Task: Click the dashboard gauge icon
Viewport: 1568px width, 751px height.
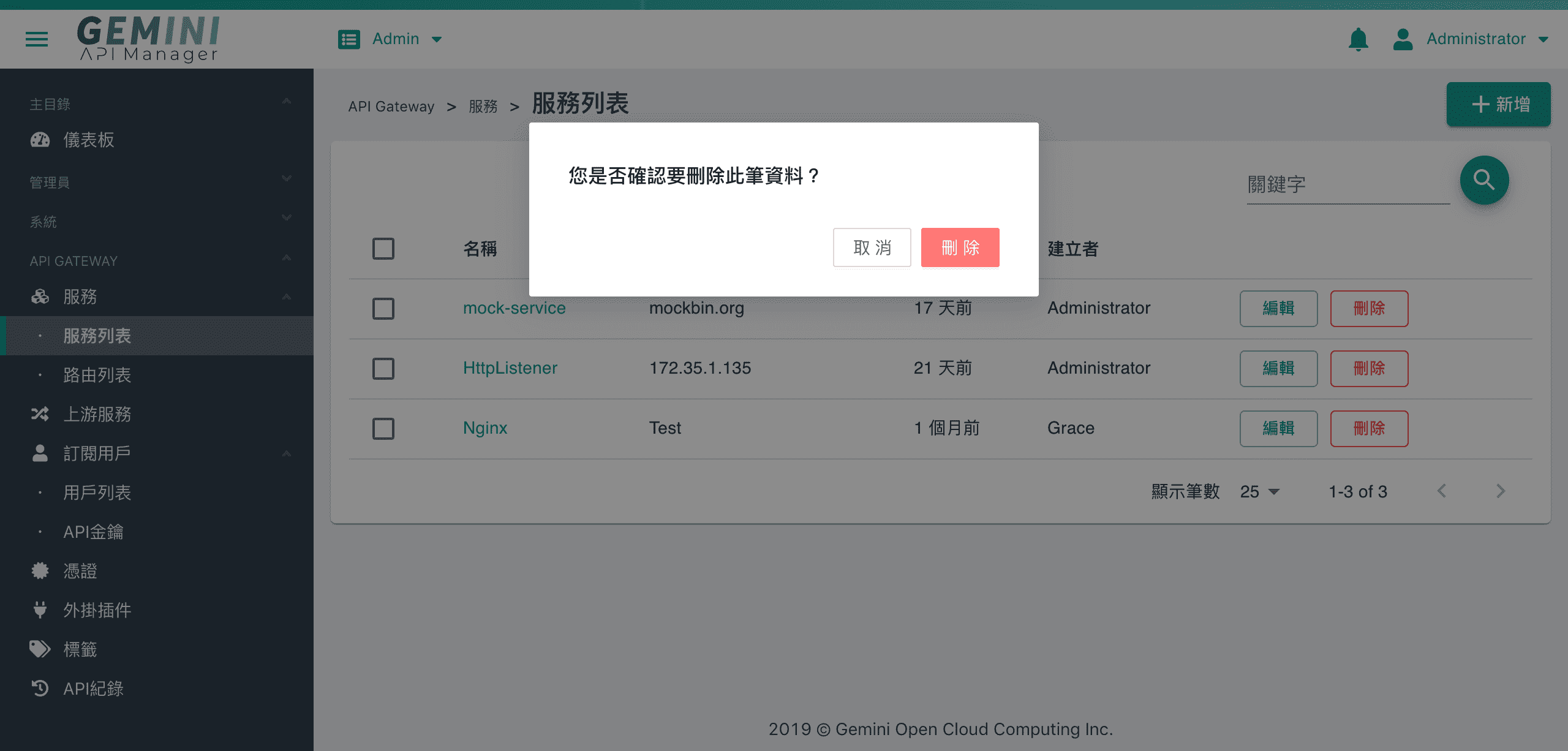Action: (40, 140)
